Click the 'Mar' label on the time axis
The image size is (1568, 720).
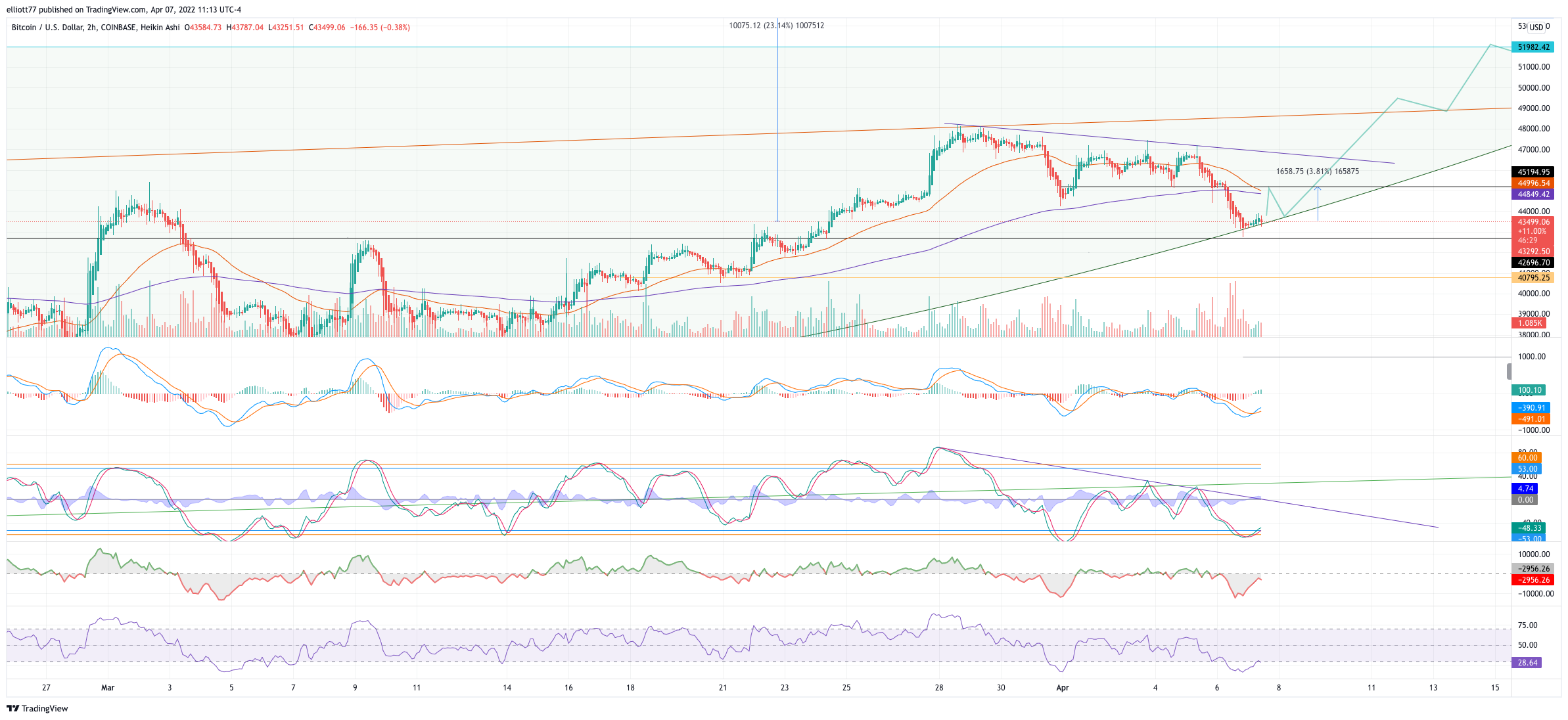108,688
